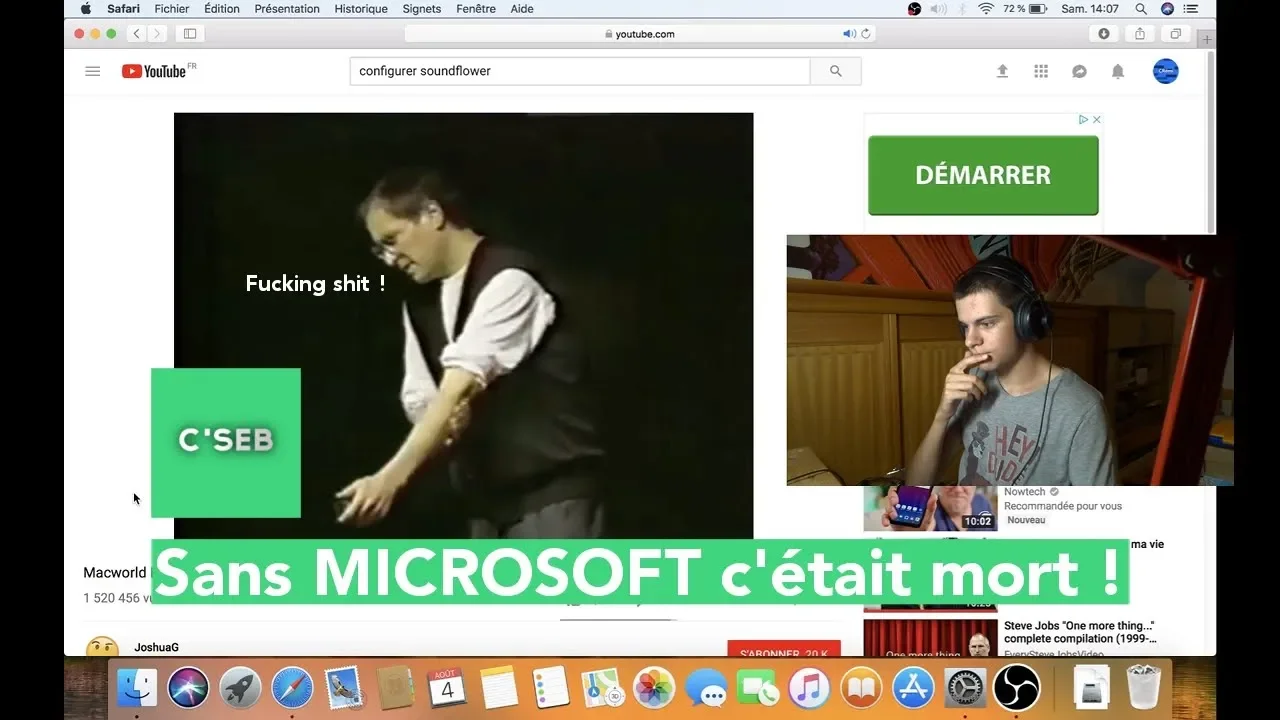1280x720 pixels.
Task: Open iTunes in the Dock
Action: tap(810, 687)
